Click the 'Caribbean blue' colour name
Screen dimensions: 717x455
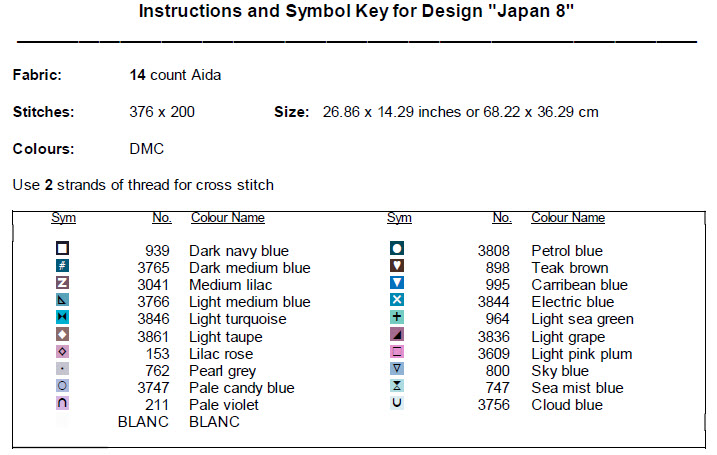point(579,285)
